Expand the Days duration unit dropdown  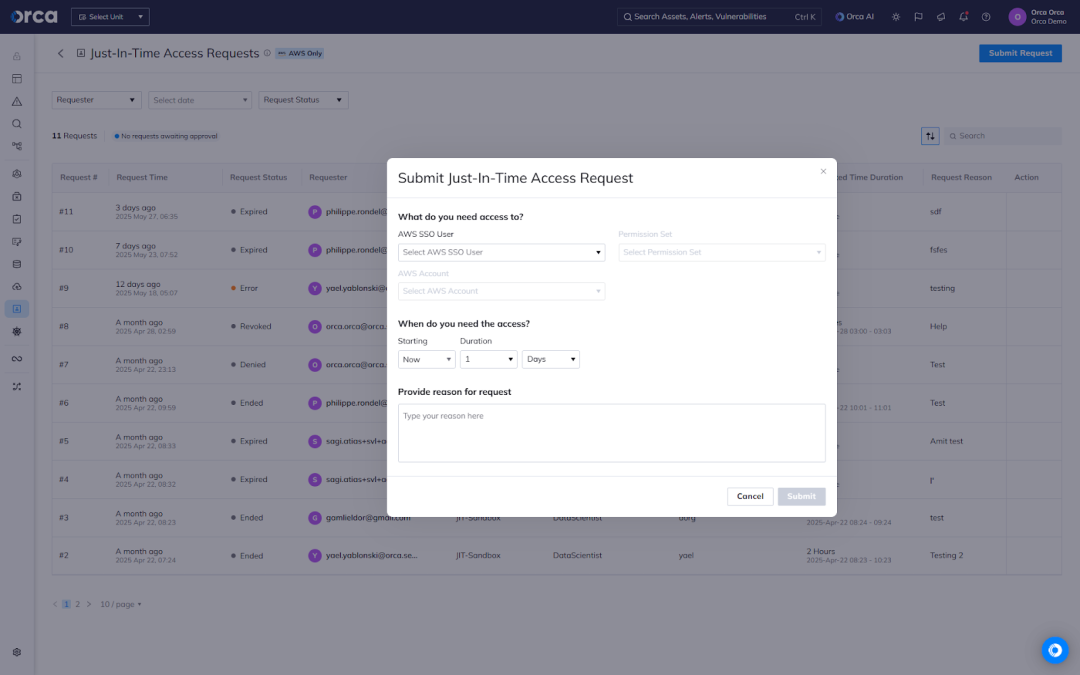[x=550, y=359]
